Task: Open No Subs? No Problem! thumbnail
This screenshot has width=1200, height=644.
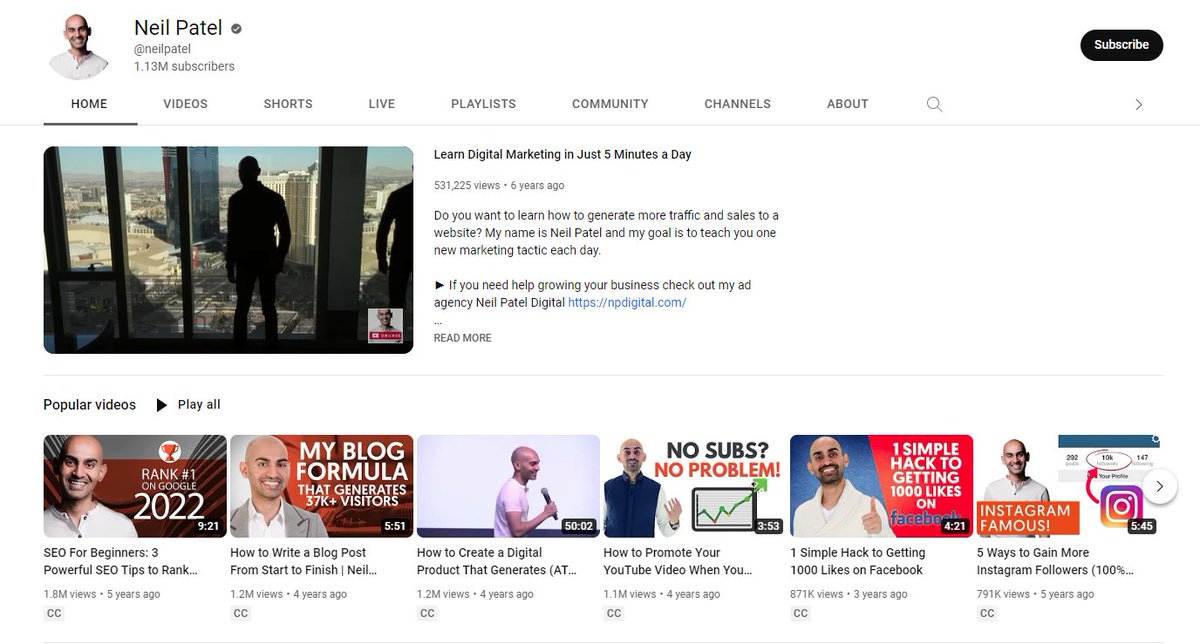Action: tap(695, 486)
